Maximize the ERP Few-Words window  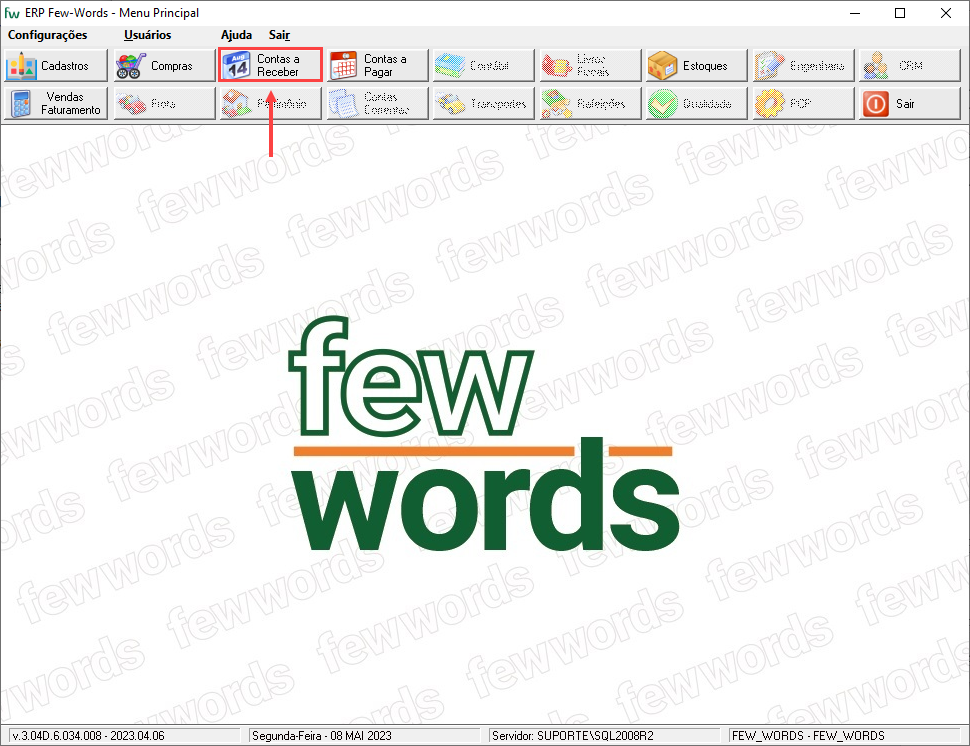(900, 13)
